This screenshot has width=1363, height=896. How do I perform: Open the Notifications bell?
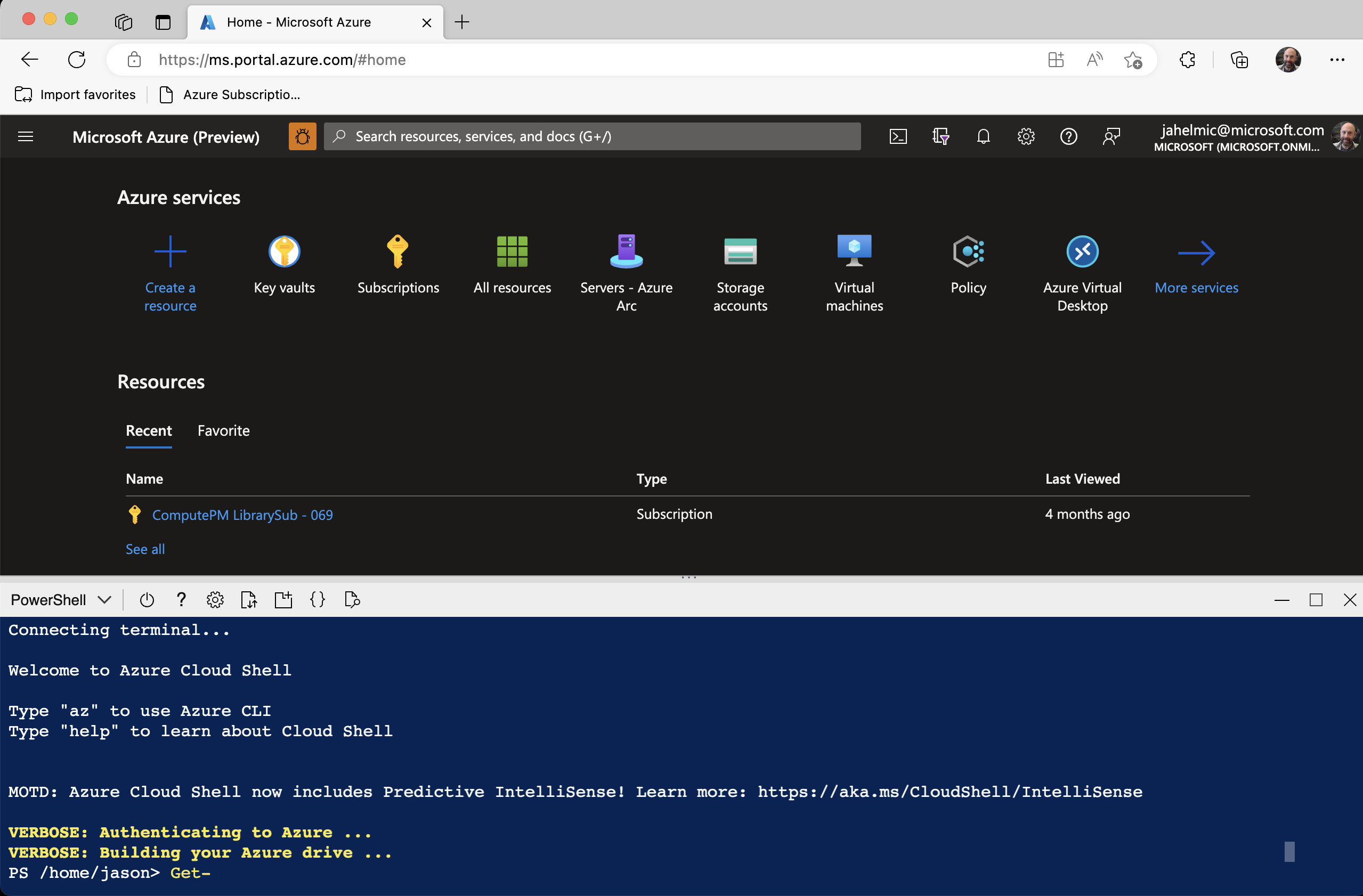click(983, 136)
